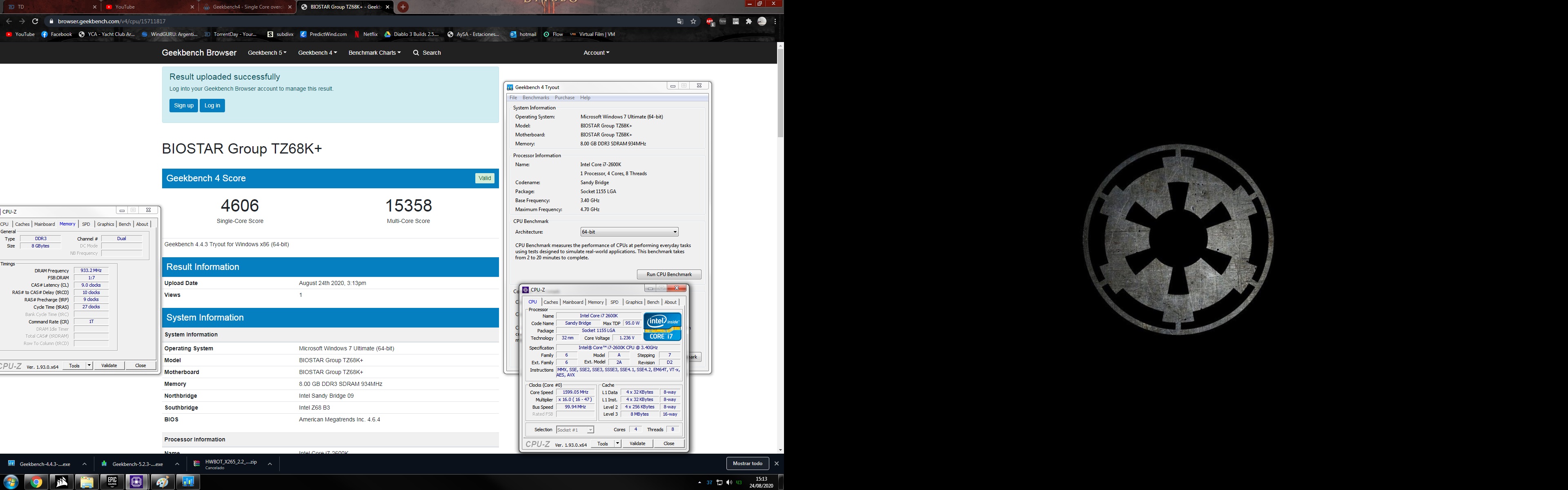Open the subdivx bookmark

tap(281, 34)
